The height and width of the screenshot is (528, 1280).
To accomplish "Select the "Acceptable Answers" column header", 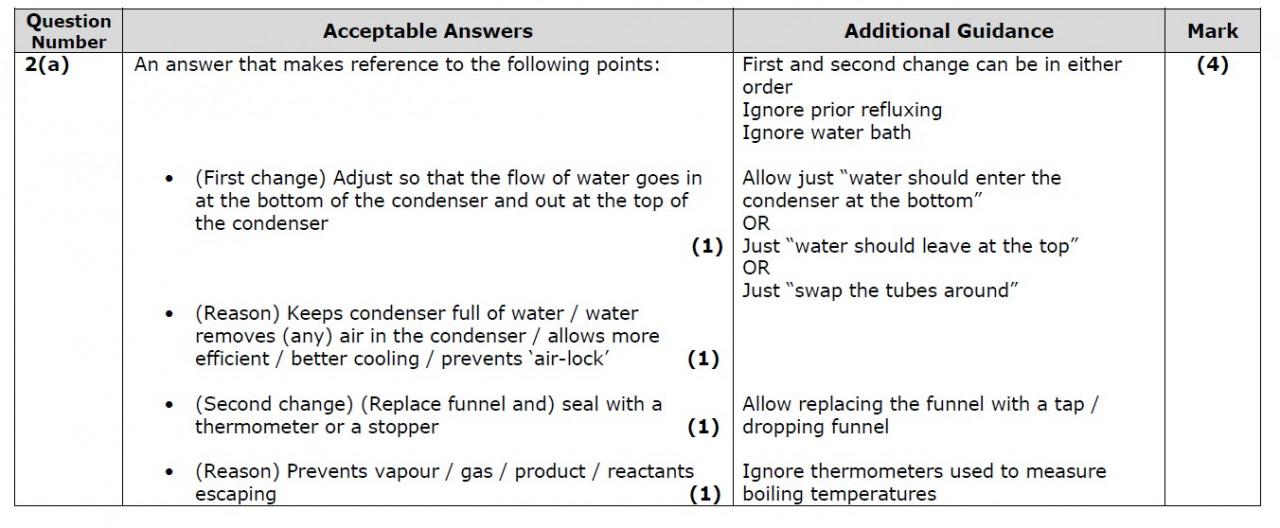I will pos(428,32).
